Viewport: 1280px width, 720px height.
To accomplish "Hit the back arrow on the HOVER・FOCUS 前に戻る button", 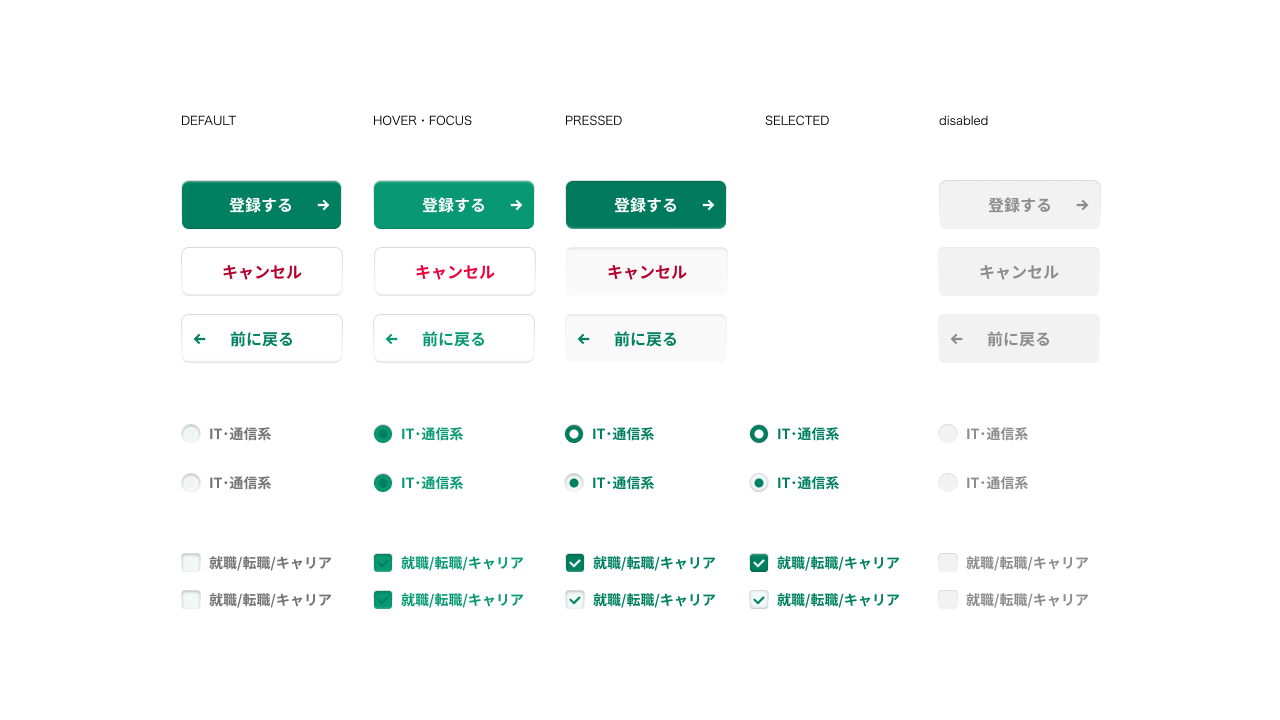I will (391, 339).
